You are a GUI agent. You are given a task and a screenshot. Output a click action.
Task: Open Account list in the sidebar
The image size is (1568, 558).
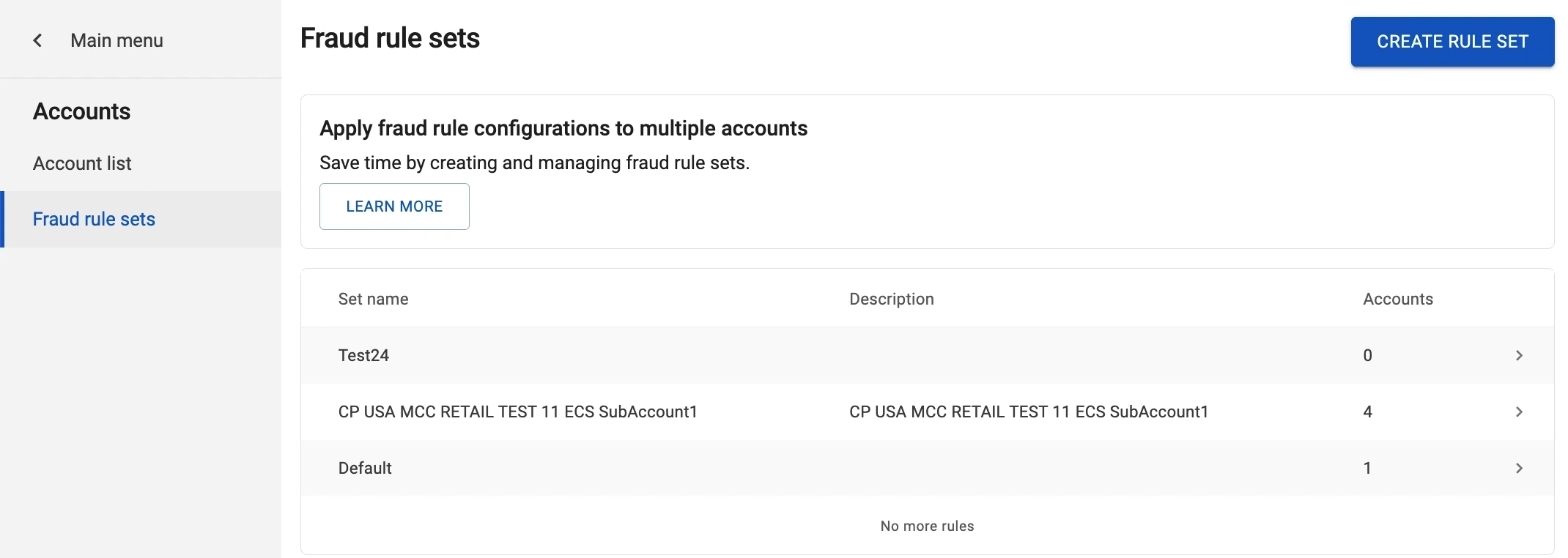(x=82, y=163)
